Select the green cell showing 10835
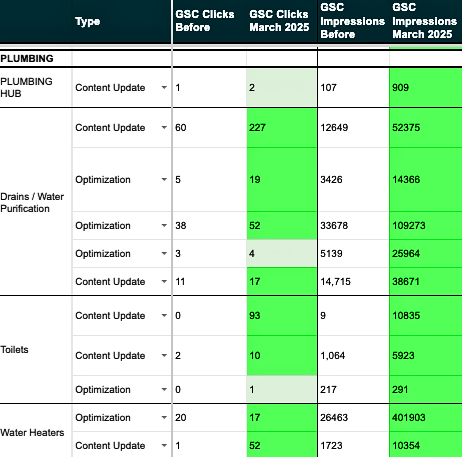Image resolution: width=462 pixels, height=457 pixels. pos(426,316)
